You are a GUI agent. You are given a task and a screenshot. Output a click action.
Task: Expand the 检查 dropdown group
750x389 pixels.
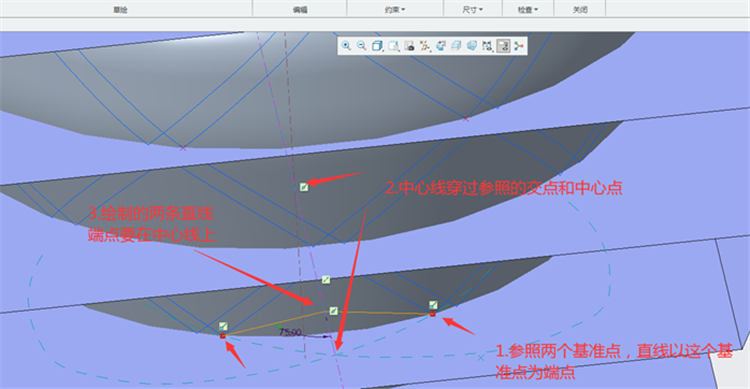(x=528, y=10)
